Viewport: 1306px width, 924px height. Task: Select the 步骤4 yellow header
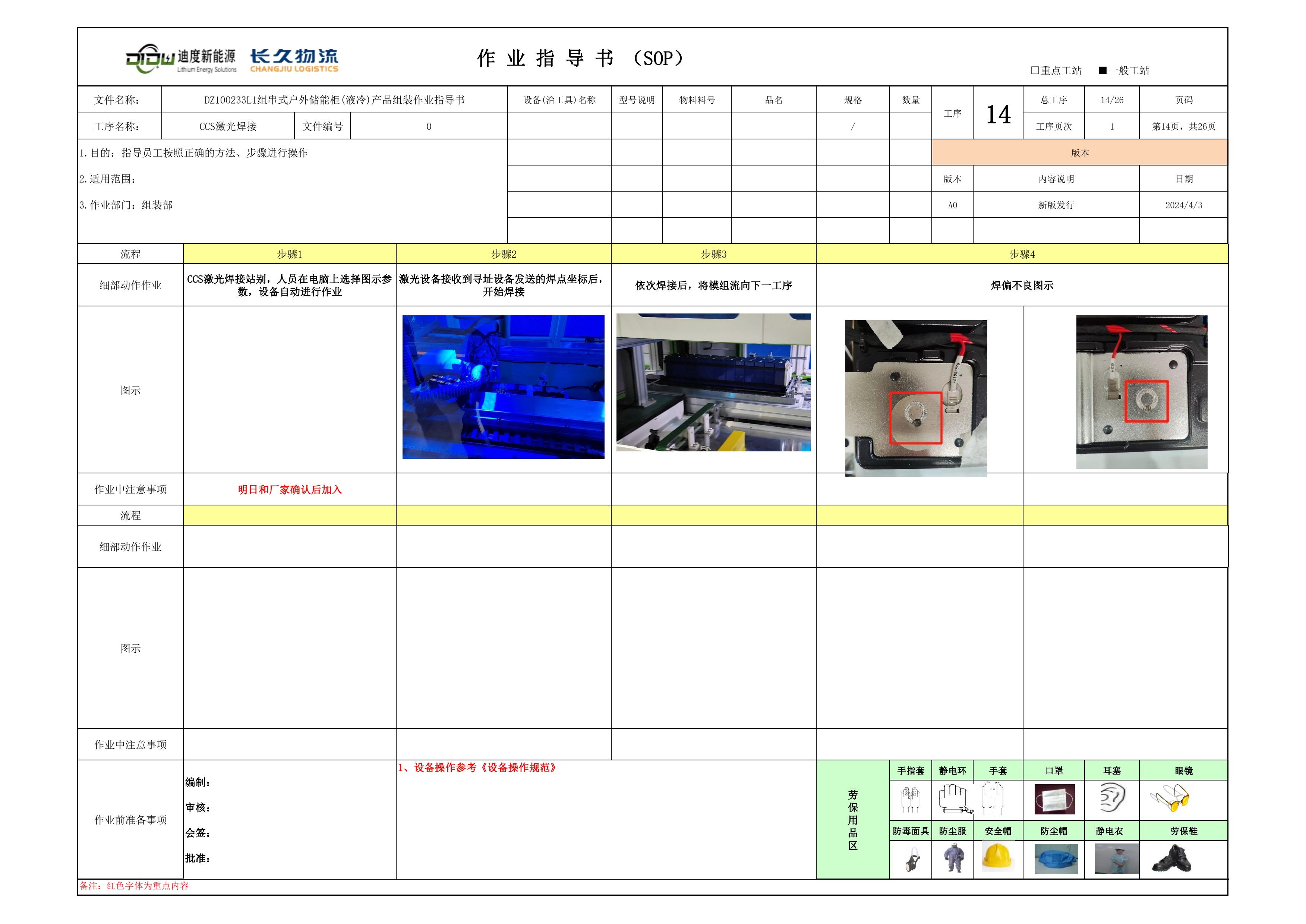[x=1022, y=254]
